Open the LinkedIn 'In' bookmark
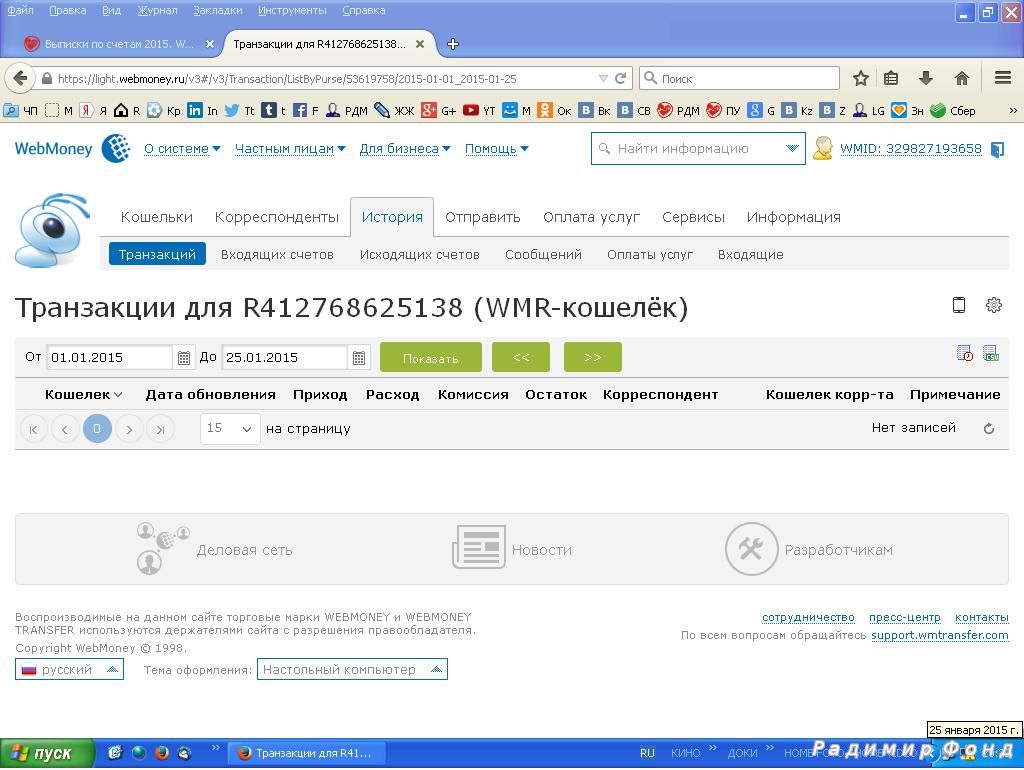 [x=202, y=110]
